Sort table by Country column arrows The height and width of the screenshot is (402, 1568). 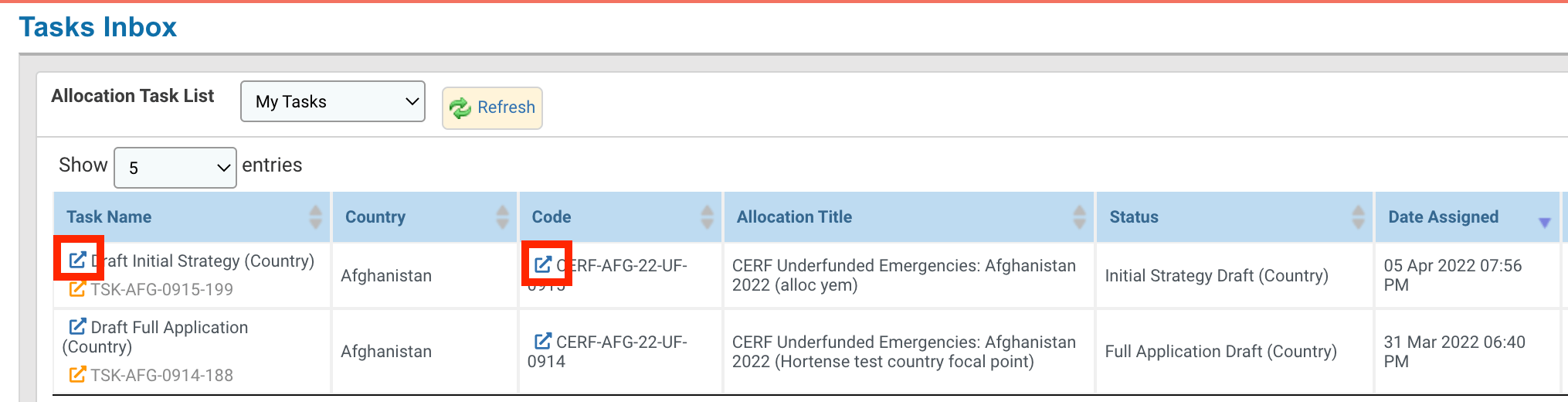tap(502, 217)
